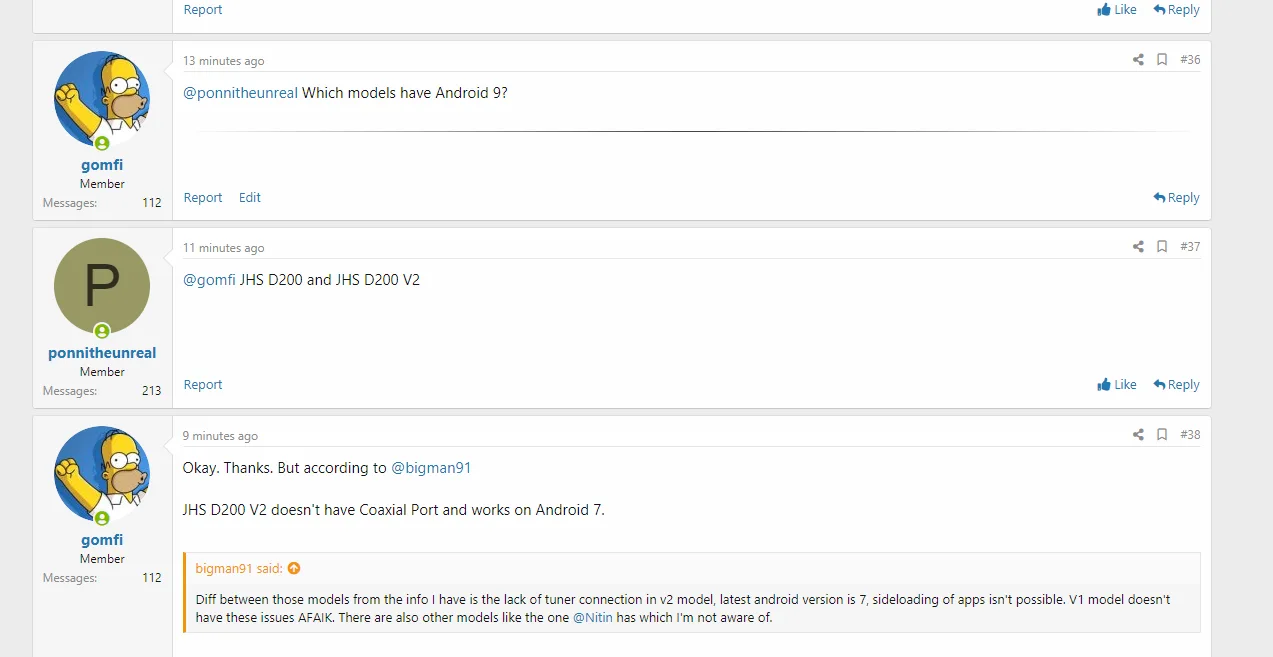Edit gomfi's post #36

pyautogui.click(x=250, y=198)
